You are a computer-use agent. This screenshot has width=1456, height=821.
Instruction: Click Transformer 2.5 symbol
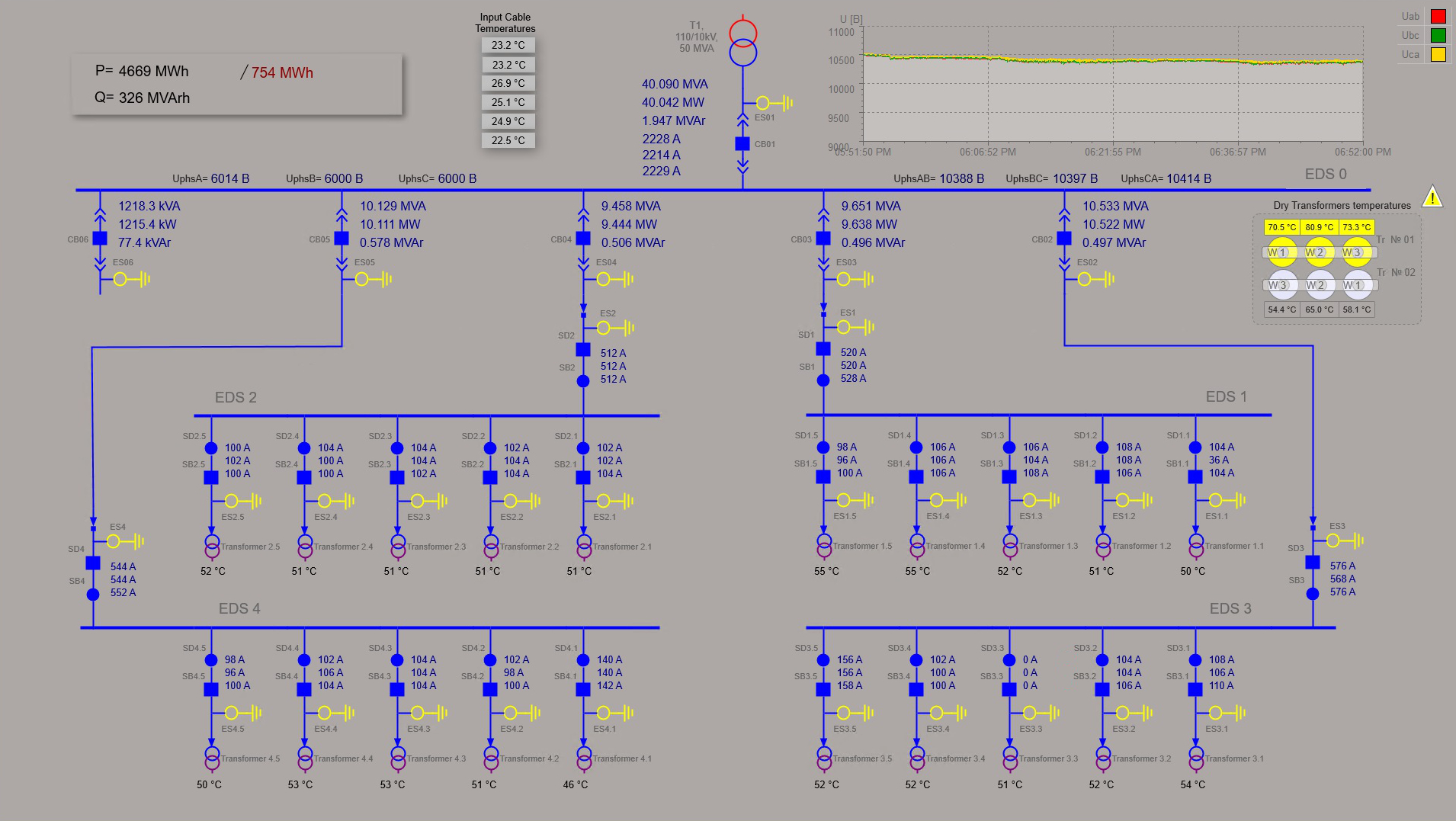coord(212,546)
